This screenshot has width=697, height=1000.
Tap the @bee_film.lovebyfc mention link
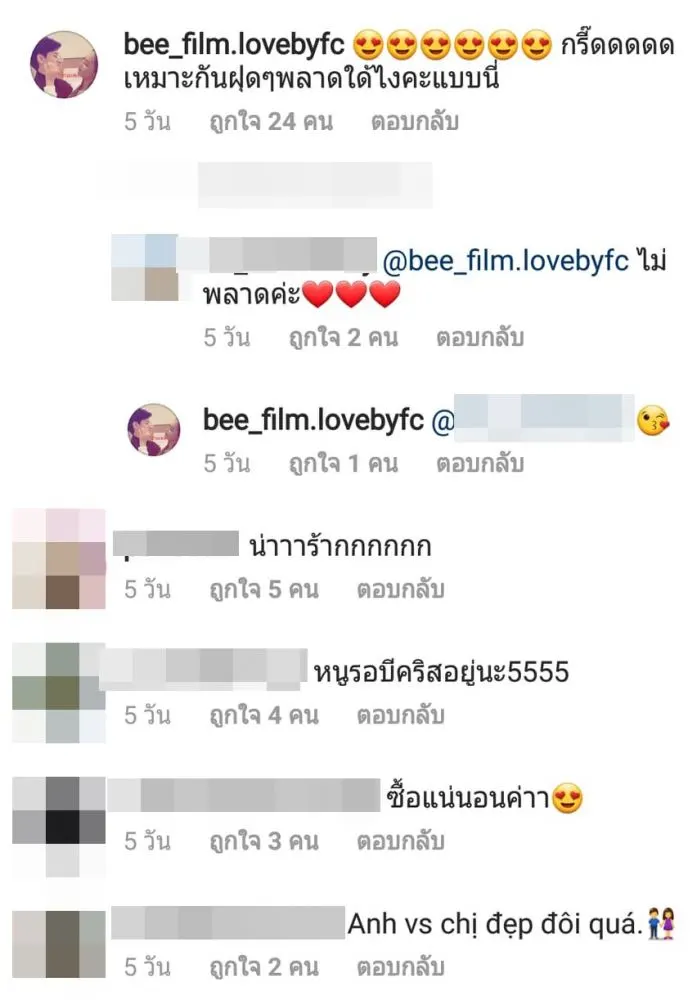[505, 261]
